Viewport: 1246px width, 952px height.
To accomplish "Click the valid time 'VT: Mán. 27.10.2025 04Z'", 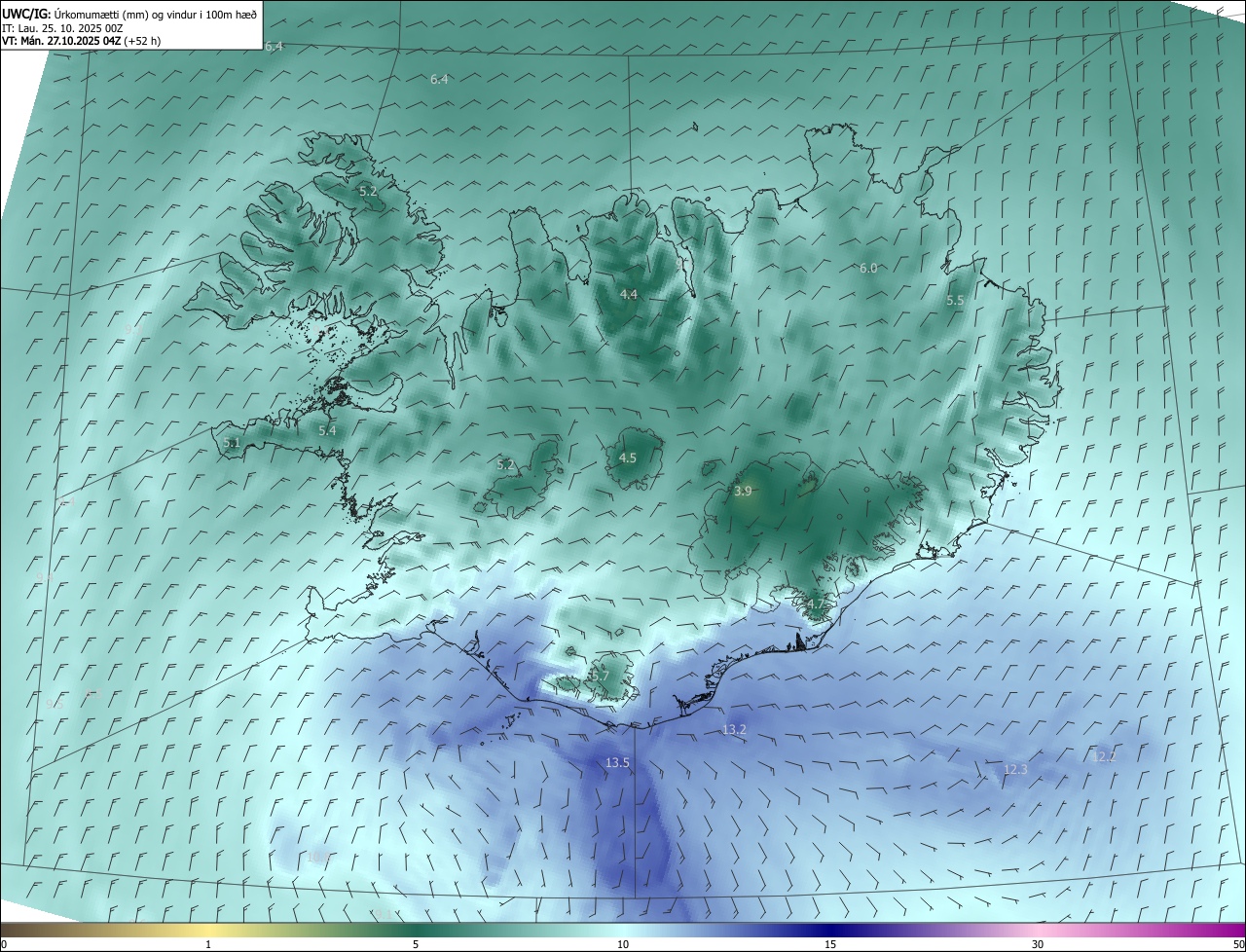I will click(61, 42).
